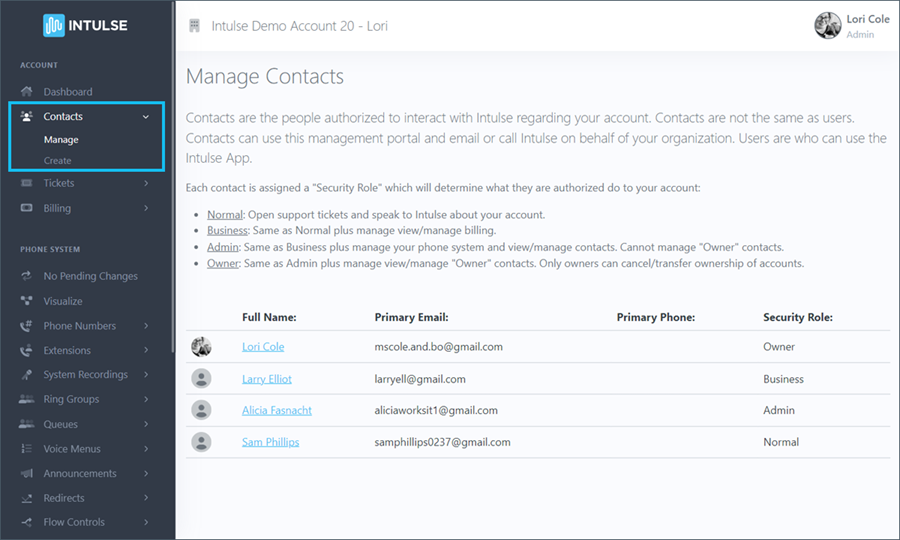Click the Full Name column header

(269, 317)
